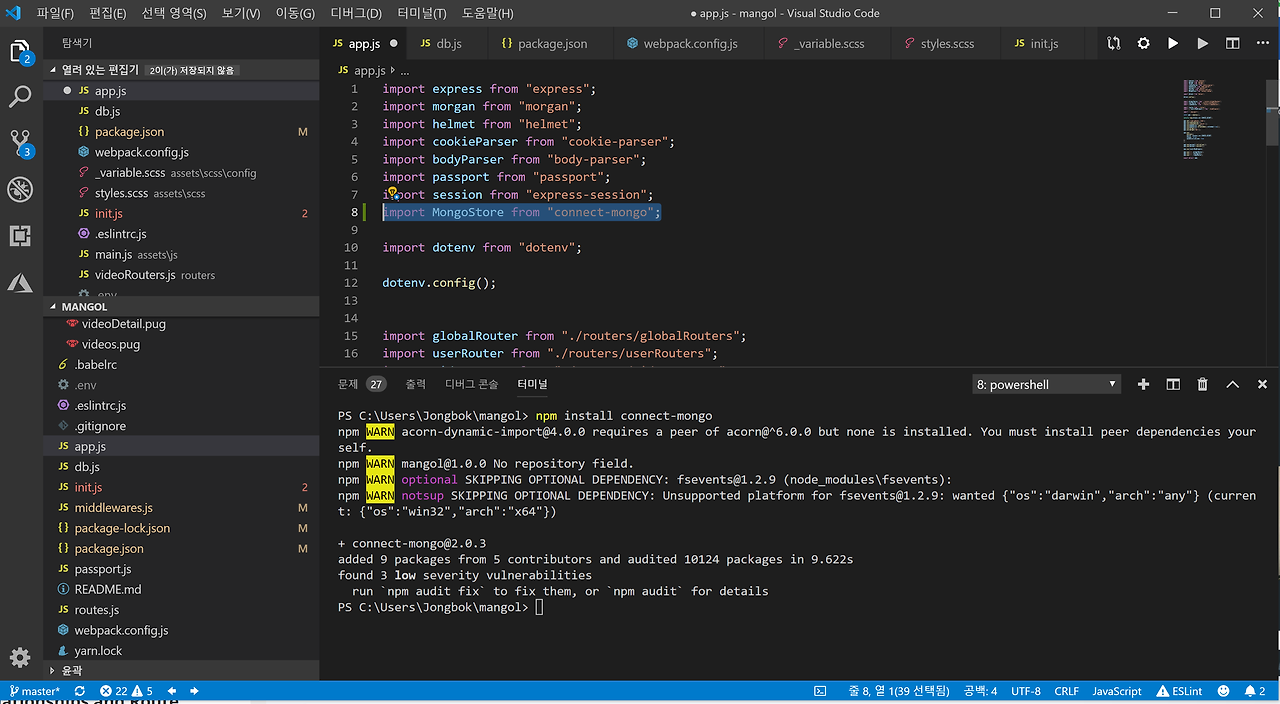The height and width of the screenshot is (704, 1280).
Task: Create a new terminal with plus icon
Action: 1143,384
